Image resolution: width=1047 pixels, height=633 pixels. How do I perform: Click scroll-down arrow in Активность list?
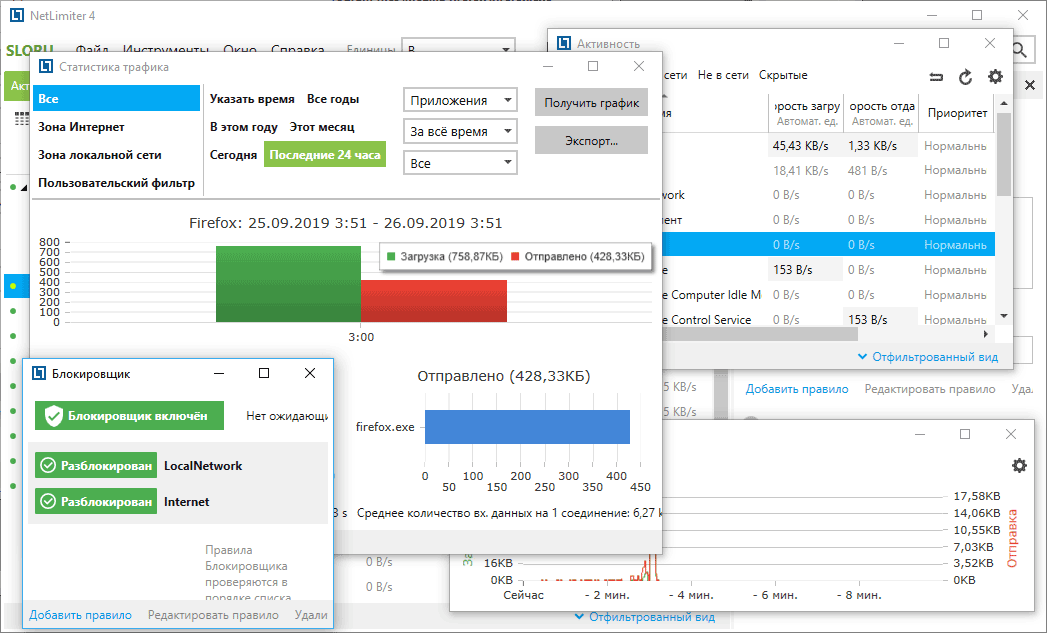[1004, 316]
